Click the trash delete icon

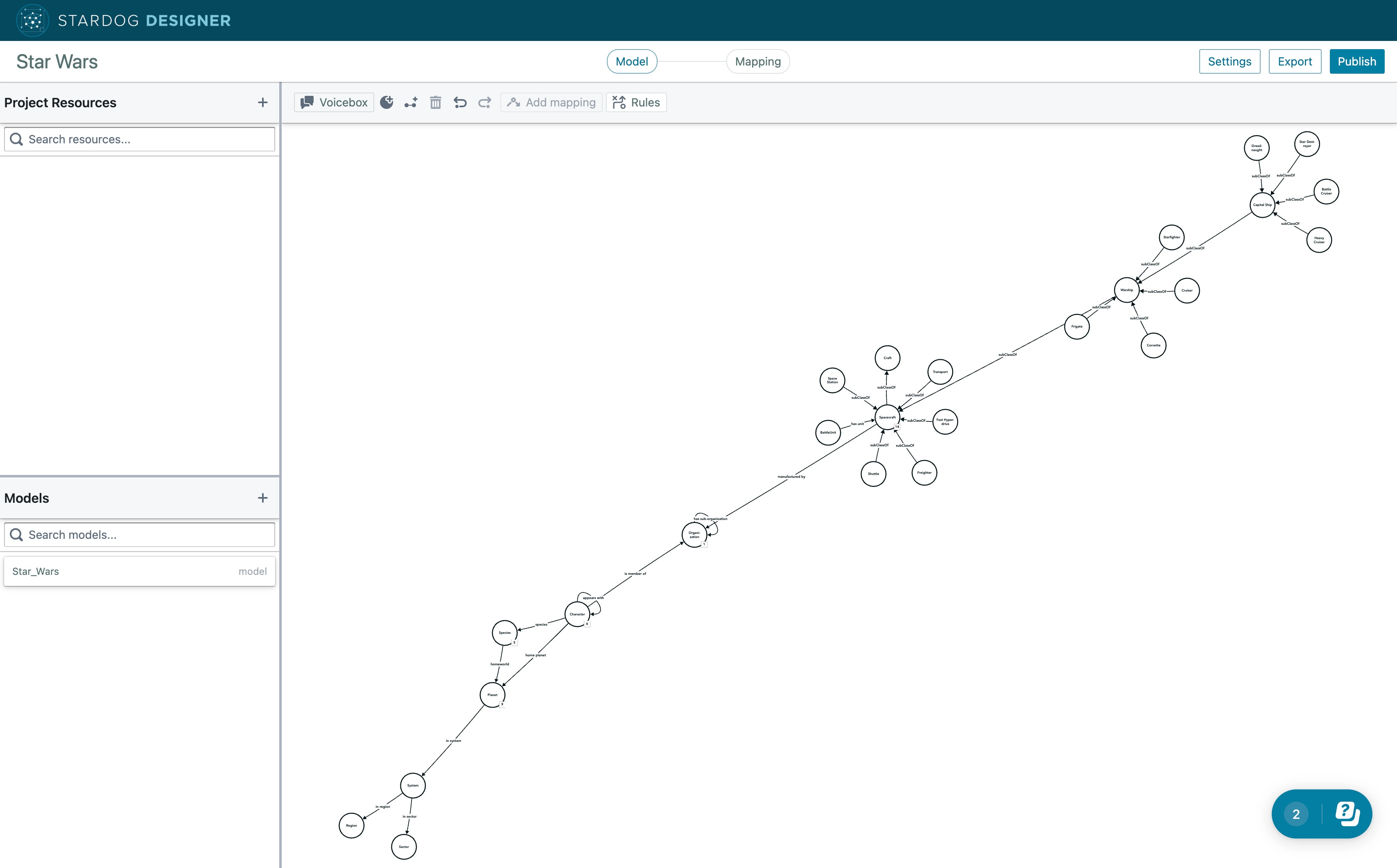[x=436, y=102]
